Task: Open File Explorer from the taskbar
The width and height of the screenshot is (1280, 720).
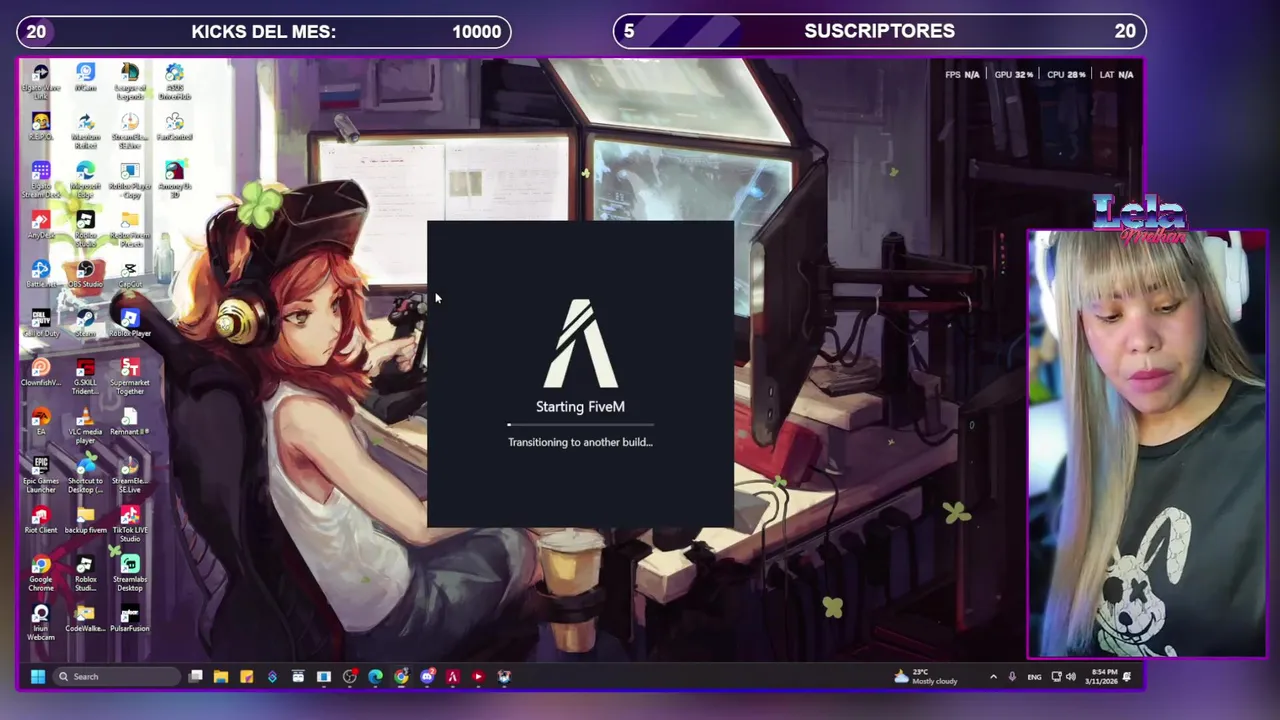Action: (221, 677)
